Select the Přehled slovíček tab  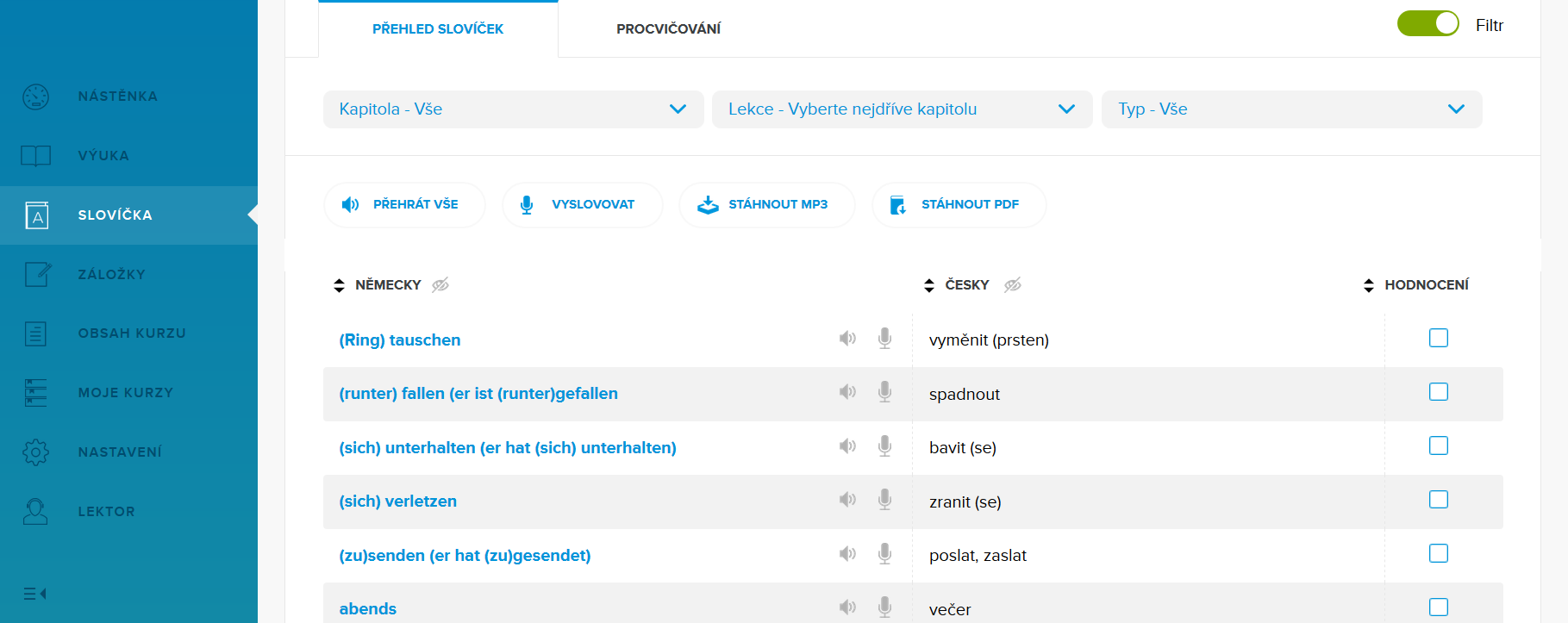coord(438,29)
